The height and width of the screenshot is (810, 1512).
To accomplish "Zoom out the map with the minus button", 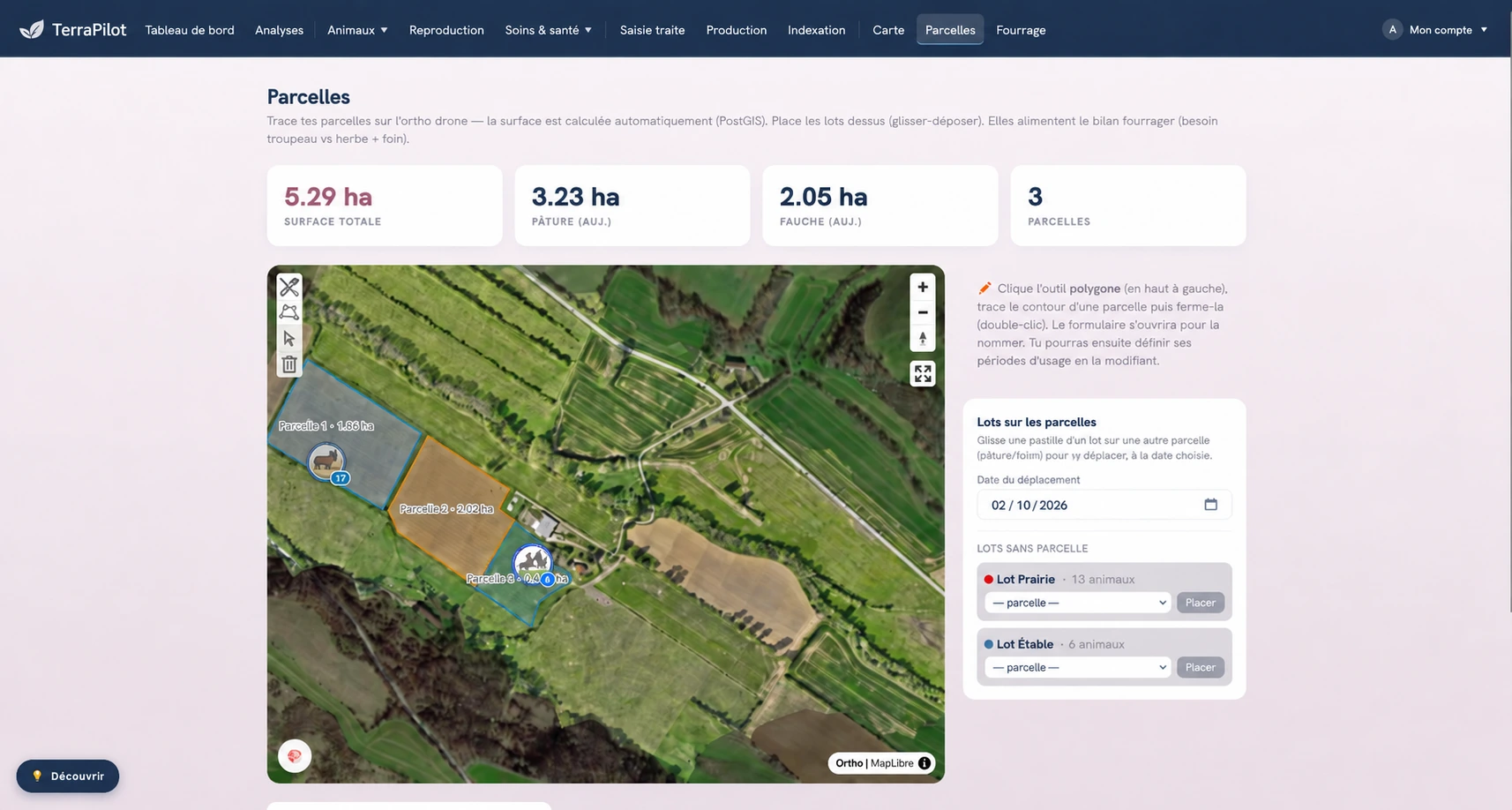I will pyautogui.click(x=923, y=312).
